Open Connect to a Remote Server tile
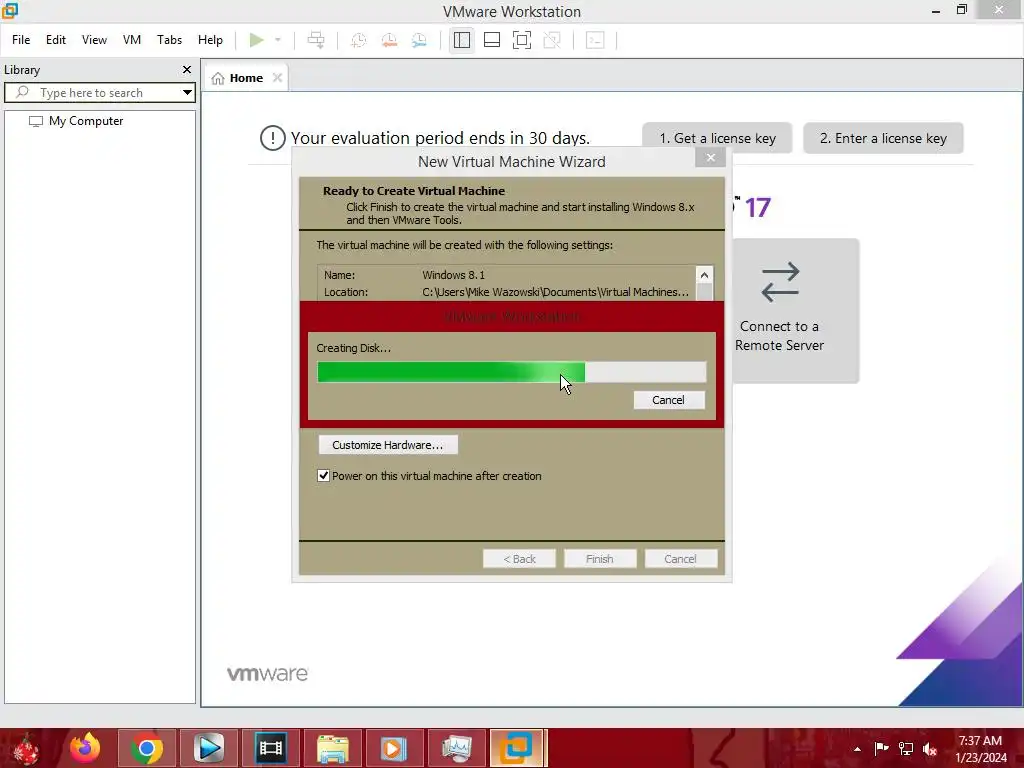Viewport: 1024px width, 768px height. [x=795, y=311]
